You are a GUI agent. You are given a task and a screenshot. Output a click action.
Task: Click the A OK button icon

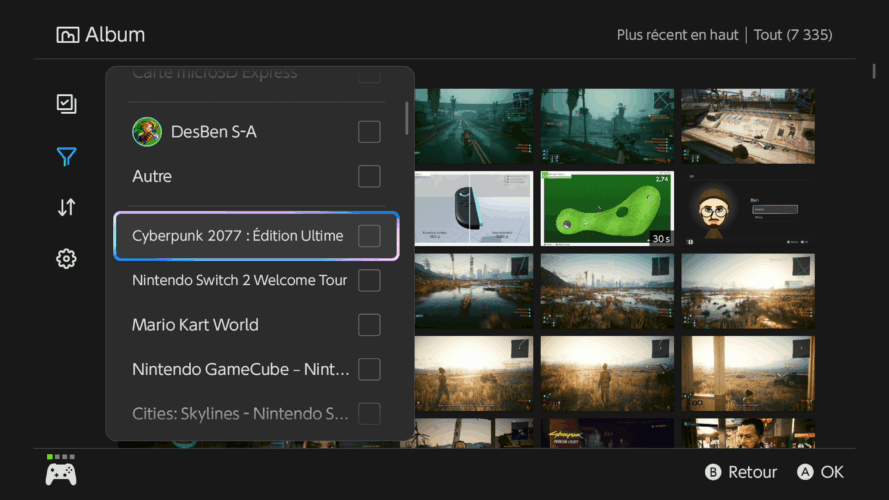[805, 472]
